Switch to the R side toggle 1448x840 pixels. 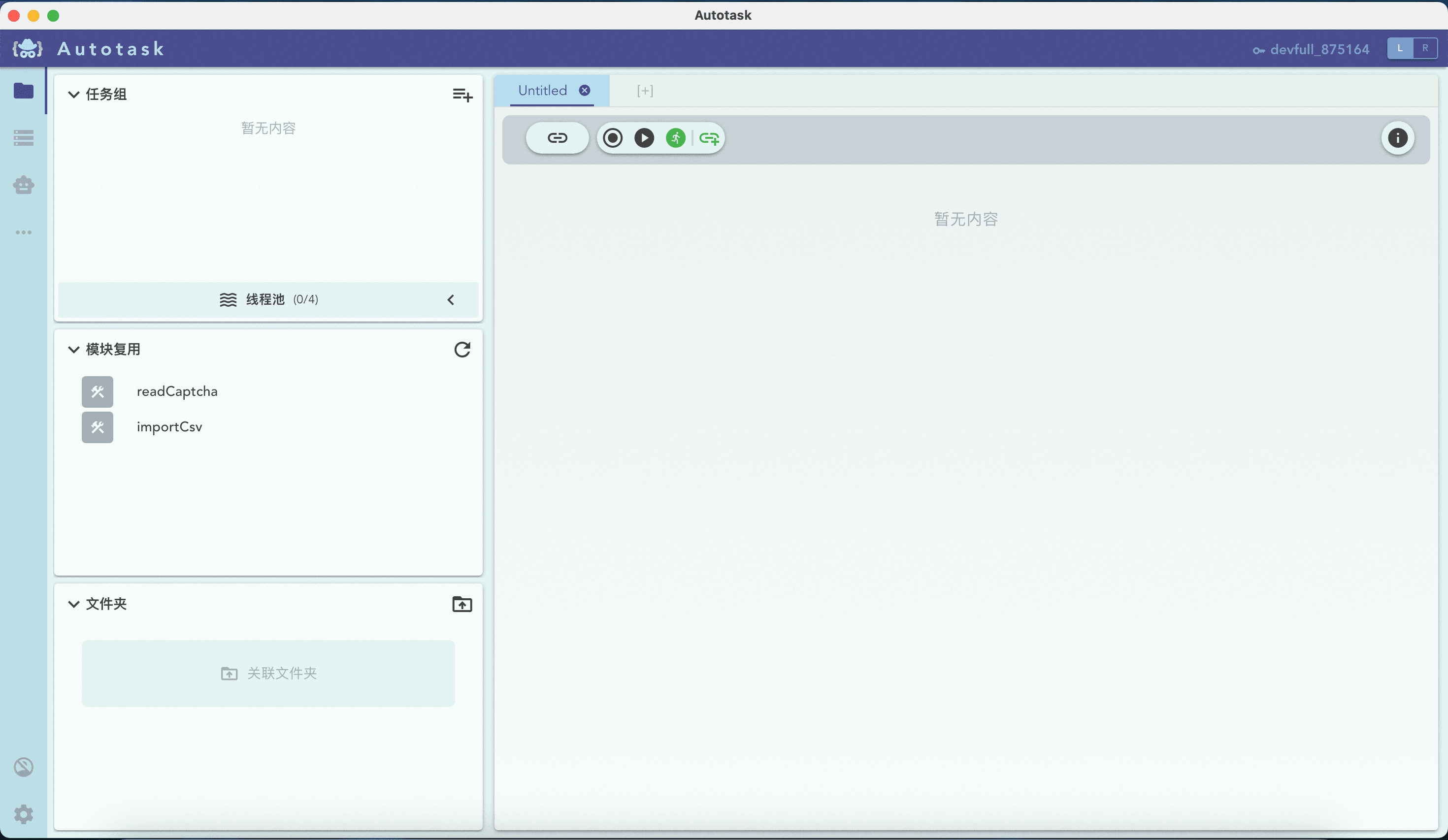pos(1424,49)
